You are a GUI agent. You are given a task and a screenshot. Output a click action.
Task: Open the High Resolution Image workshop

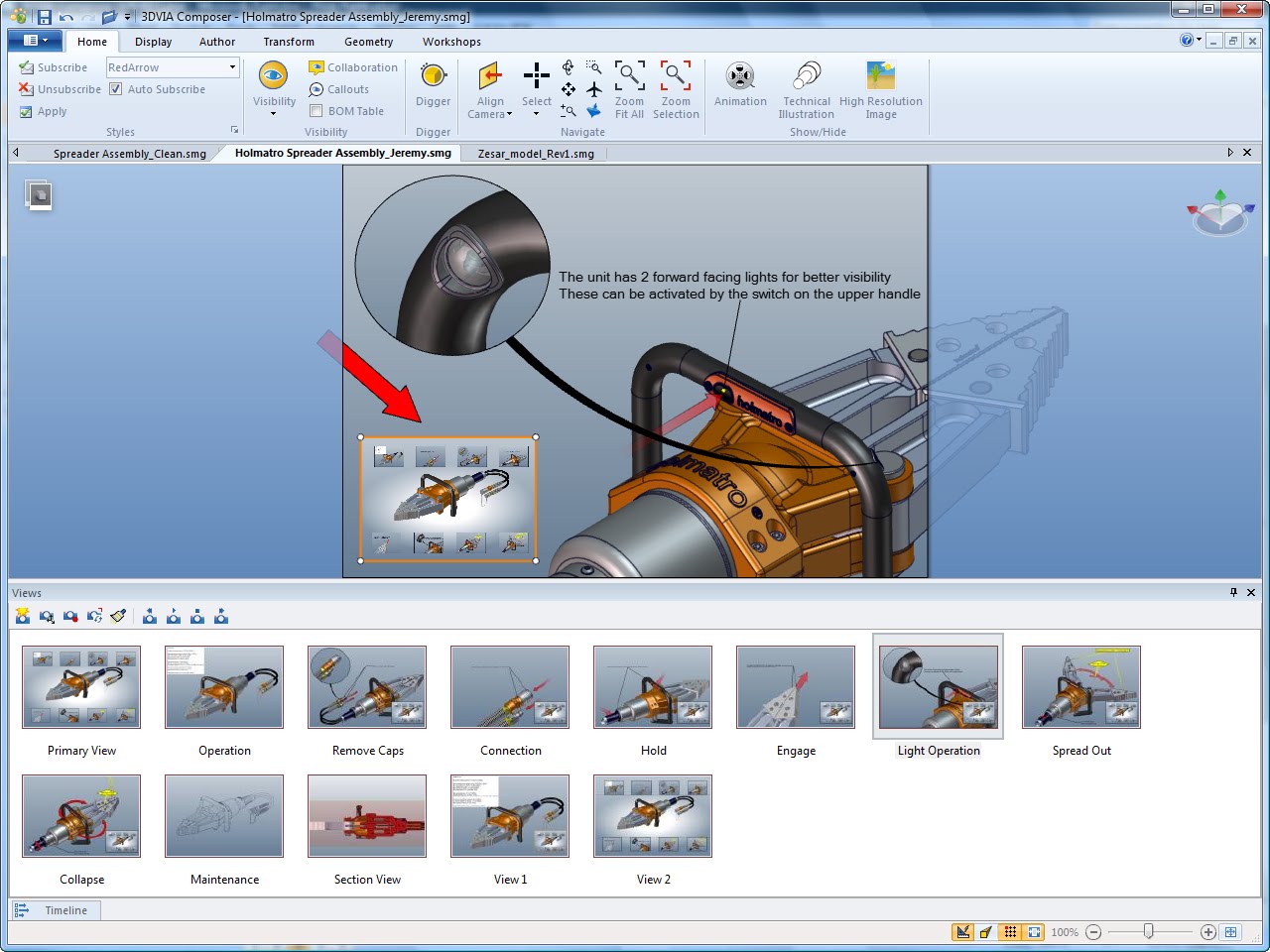(881, 87)
